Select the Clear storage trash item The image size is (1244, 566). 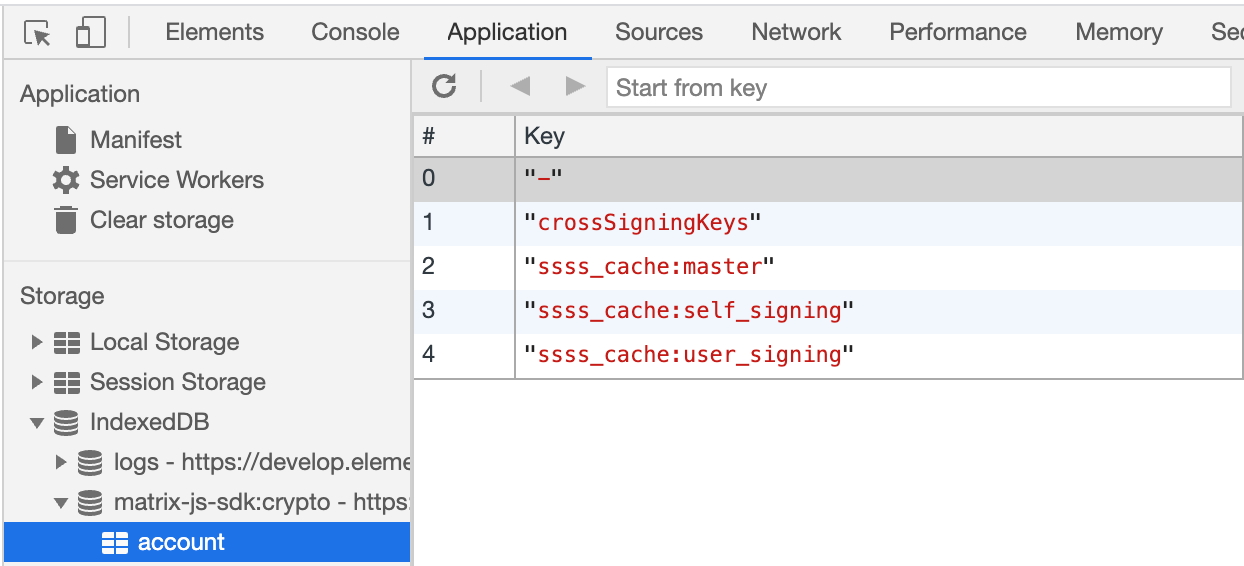pyautogui.click(x=143, y=220)
